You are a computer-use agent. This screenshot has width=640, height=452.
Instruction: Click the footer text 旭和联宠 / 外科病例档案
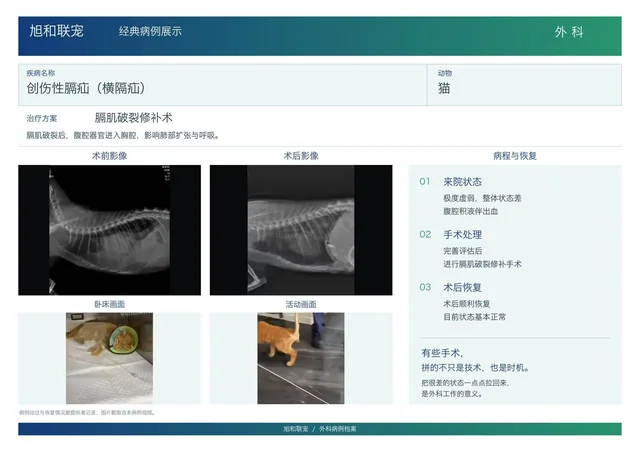tap(320, 429)
